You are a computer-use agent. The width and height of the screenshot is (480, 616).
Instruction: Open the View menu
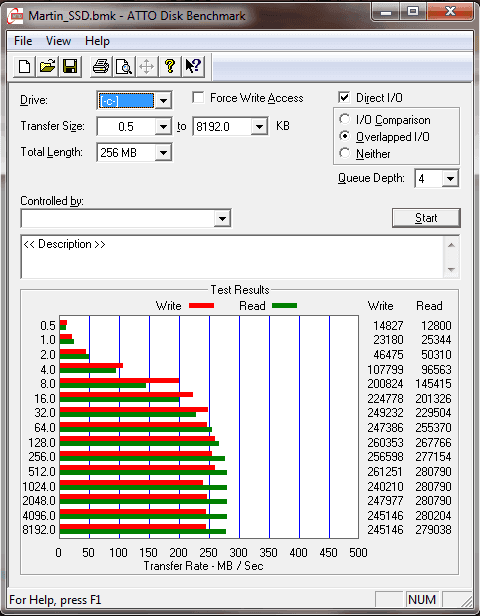[58, 41]
